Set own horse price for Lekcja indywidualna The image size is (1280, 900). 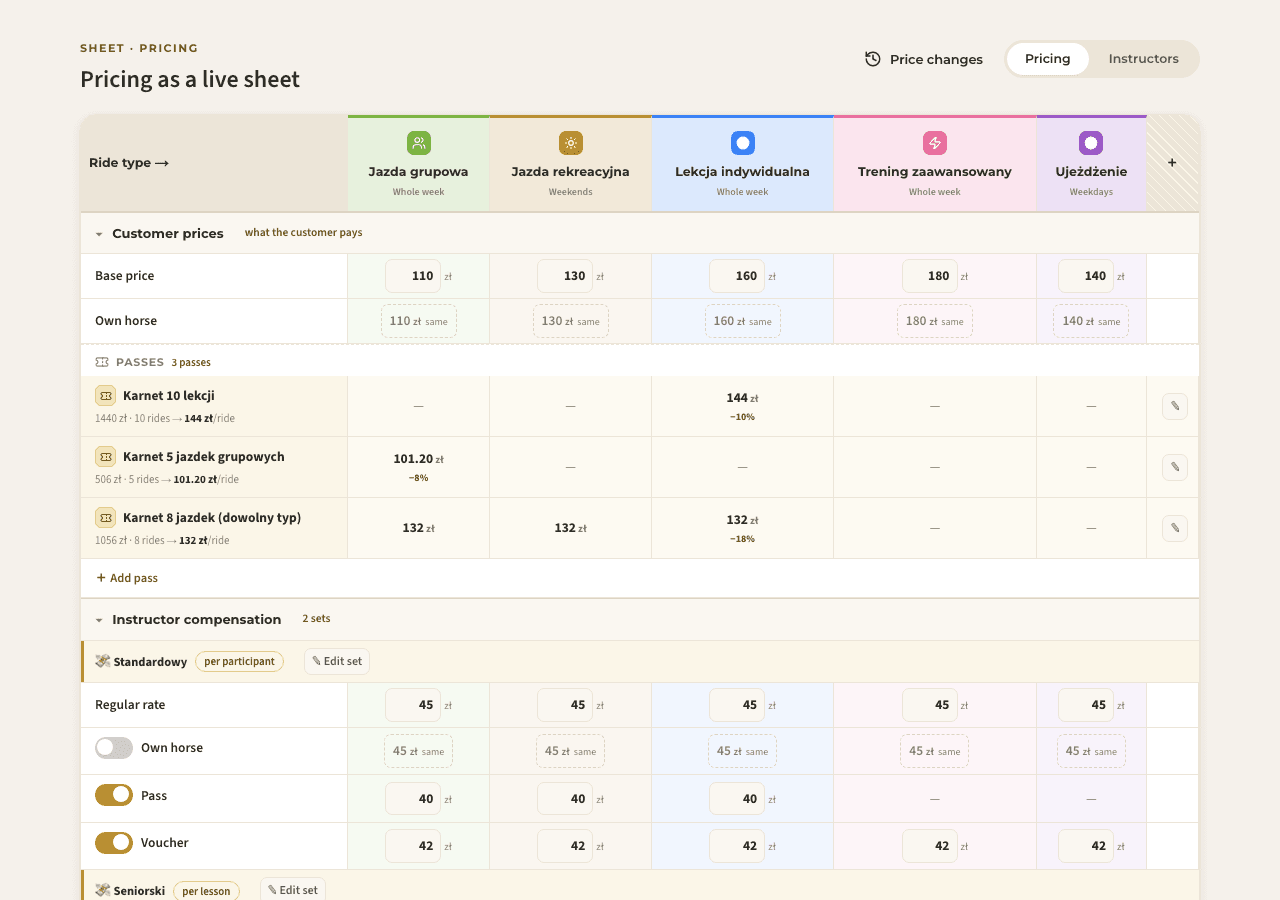coord(743,321)
